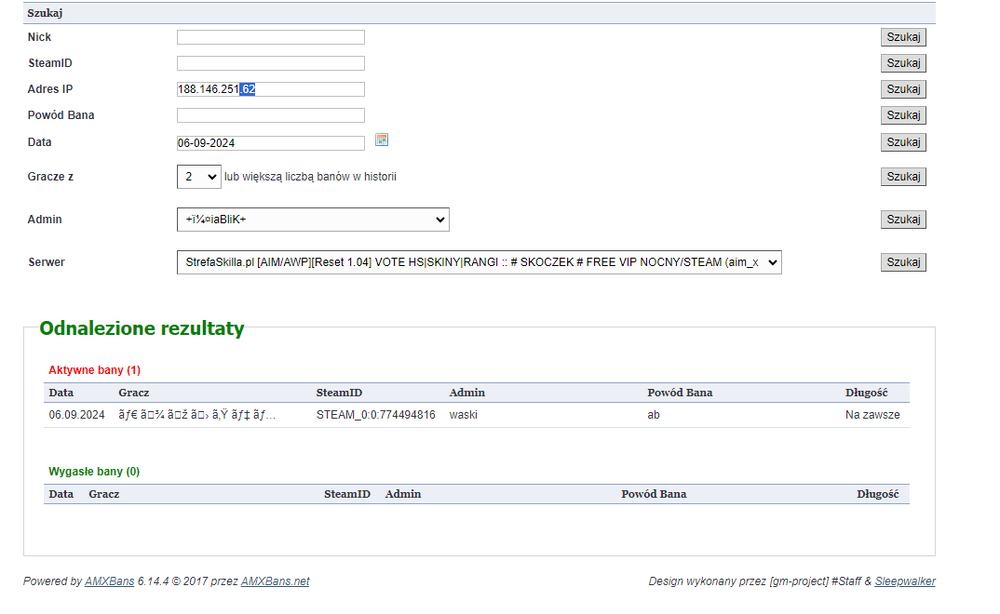Click the Data input with 06-09-2024

(271, 143)
